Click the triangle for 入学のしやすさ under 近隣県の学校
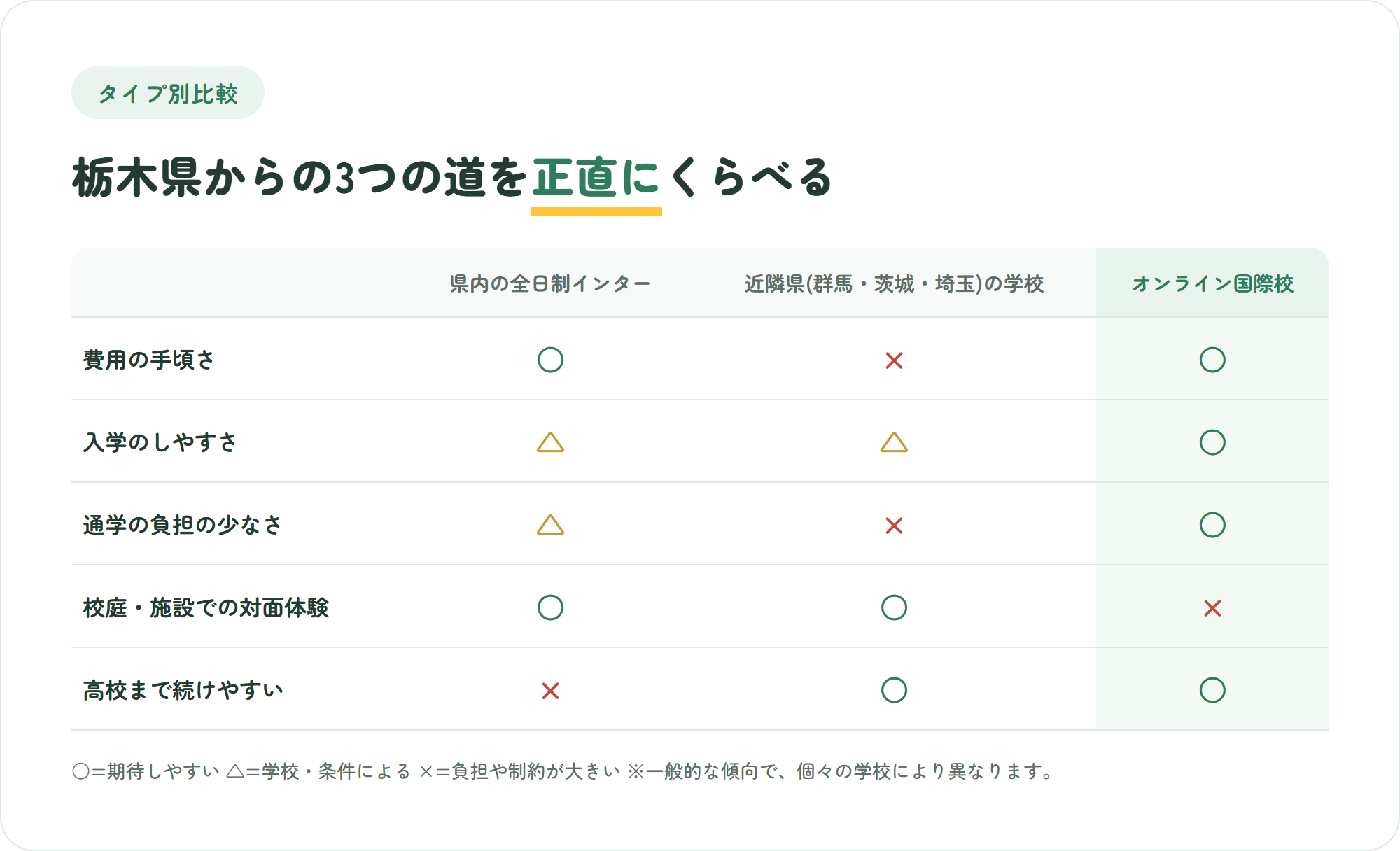This screenshot has height=851, width=1400. (894, 442)
